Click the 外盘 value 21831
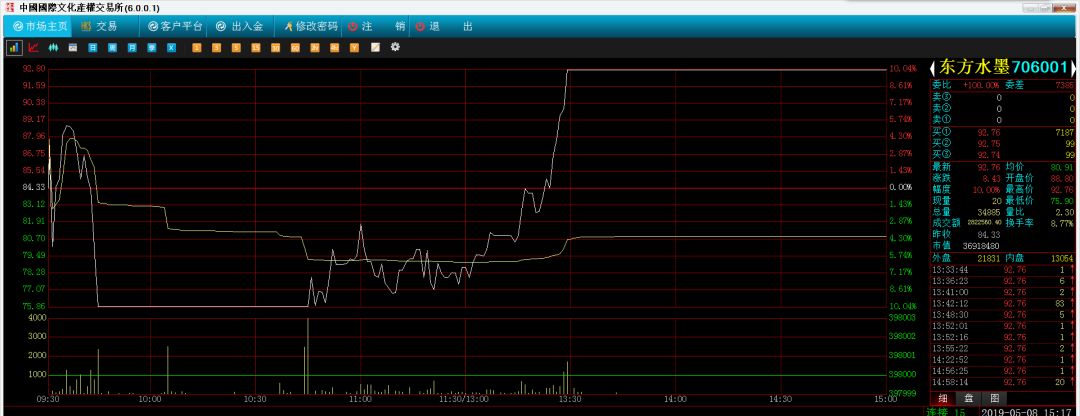This screenshot has height=416, width=1080. tap(988, 258)
